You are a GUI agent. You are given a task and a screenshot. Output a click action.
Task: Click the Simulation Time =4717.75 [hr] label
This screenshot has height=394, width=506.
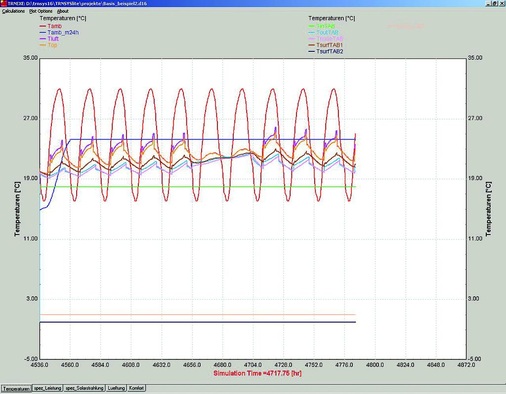click(x=257, y=373)
